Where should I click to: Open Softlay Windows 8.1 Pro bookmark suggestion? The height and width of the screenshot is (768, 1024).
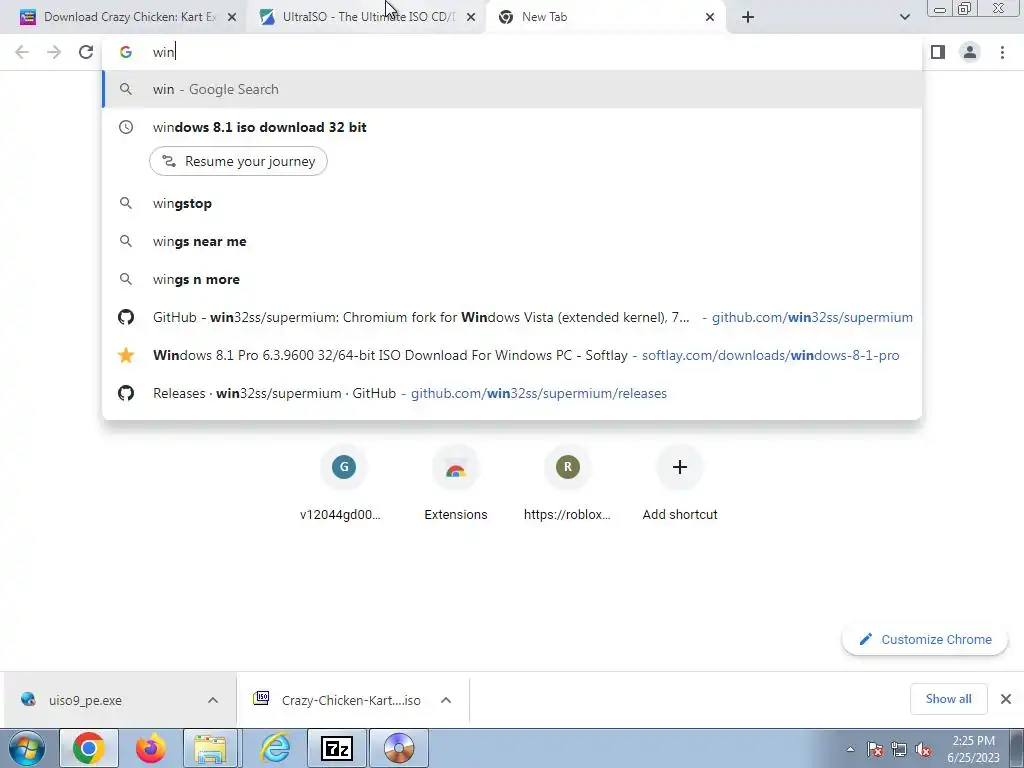click(512, 355)
